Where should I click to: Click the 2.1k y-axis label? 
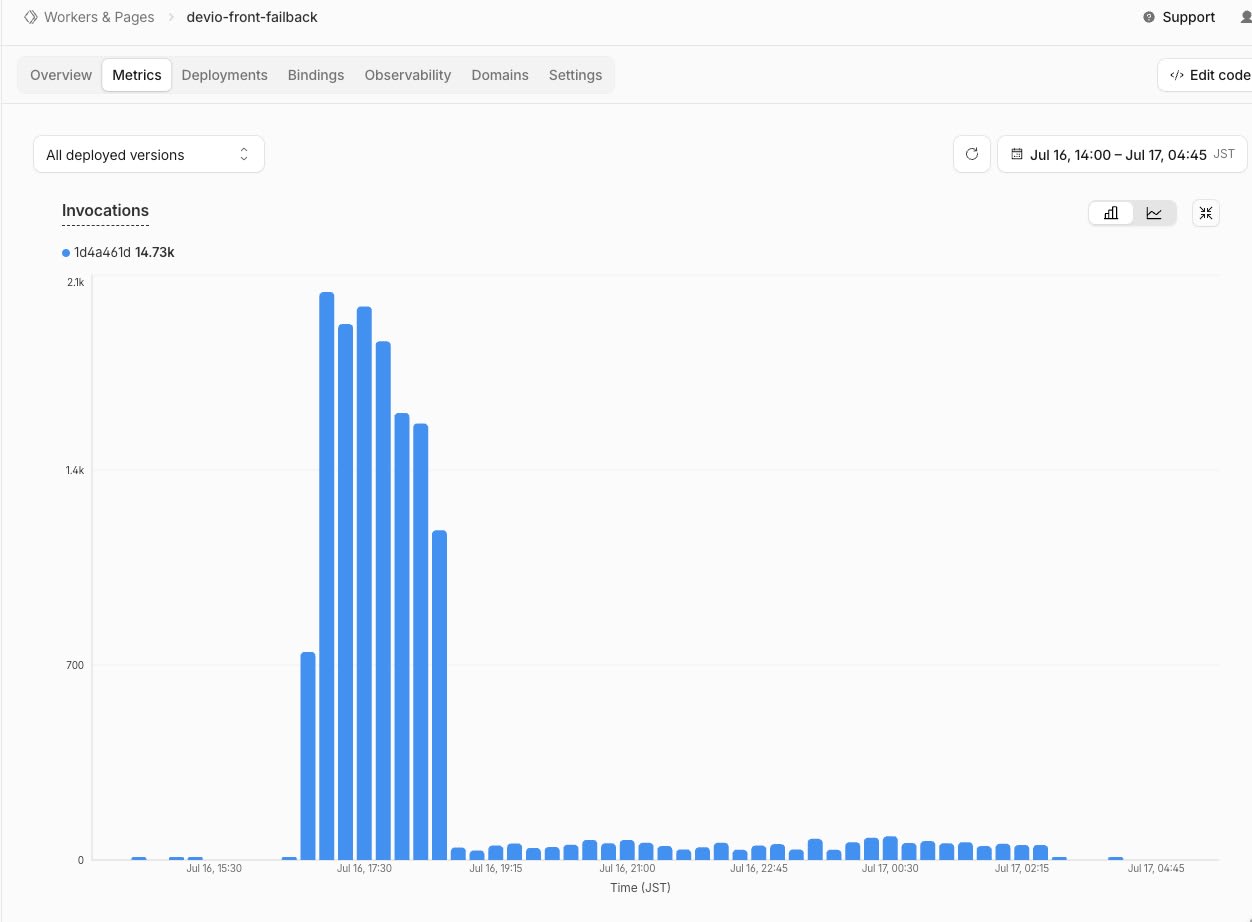[76, 282]
